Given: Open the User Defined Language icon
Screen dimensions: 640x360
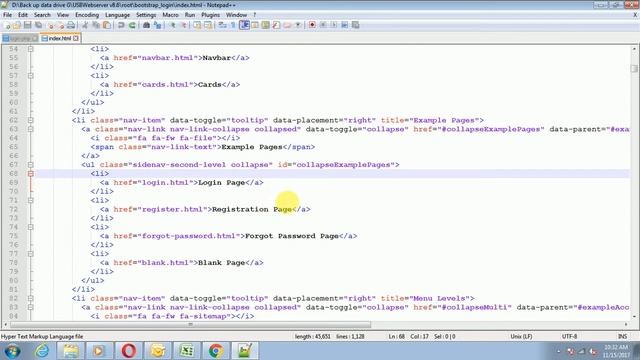Looking at the screenshot, I should tap(255, 25).
